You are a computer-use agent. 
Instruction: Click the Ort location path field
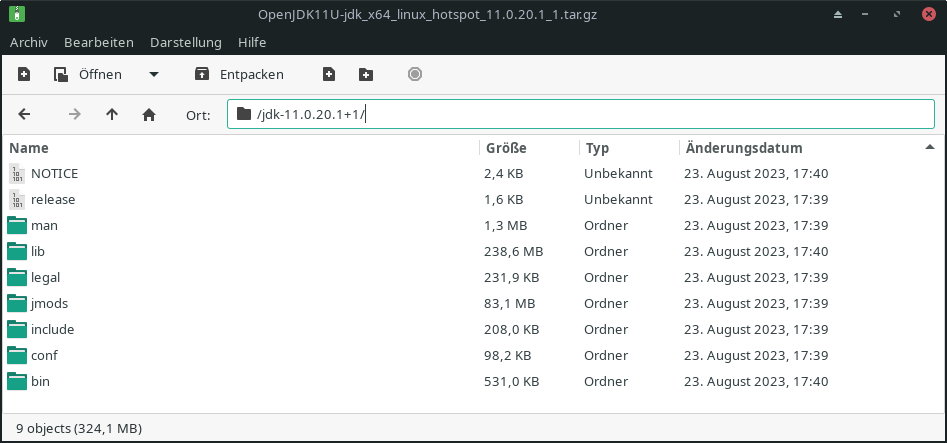click(581, 114)
